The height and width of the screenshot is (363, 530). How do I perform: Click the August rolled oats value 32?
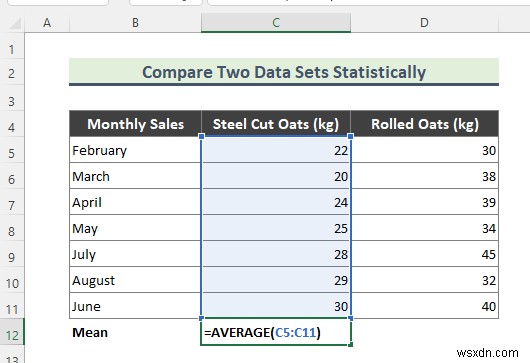[425, 280]
